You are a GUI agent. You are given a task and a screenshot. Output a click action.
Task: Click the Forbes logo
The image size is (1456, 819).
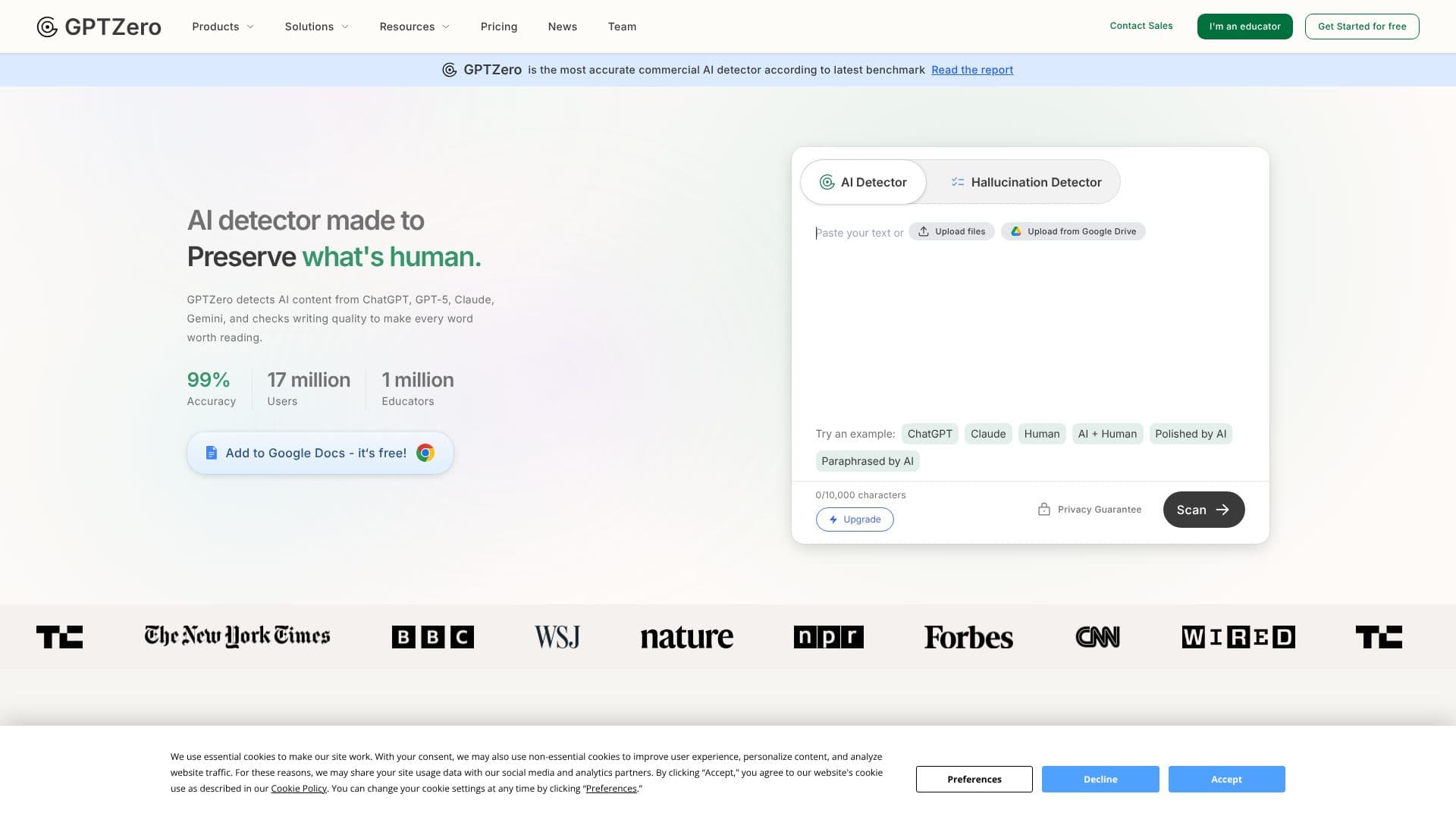968,637
